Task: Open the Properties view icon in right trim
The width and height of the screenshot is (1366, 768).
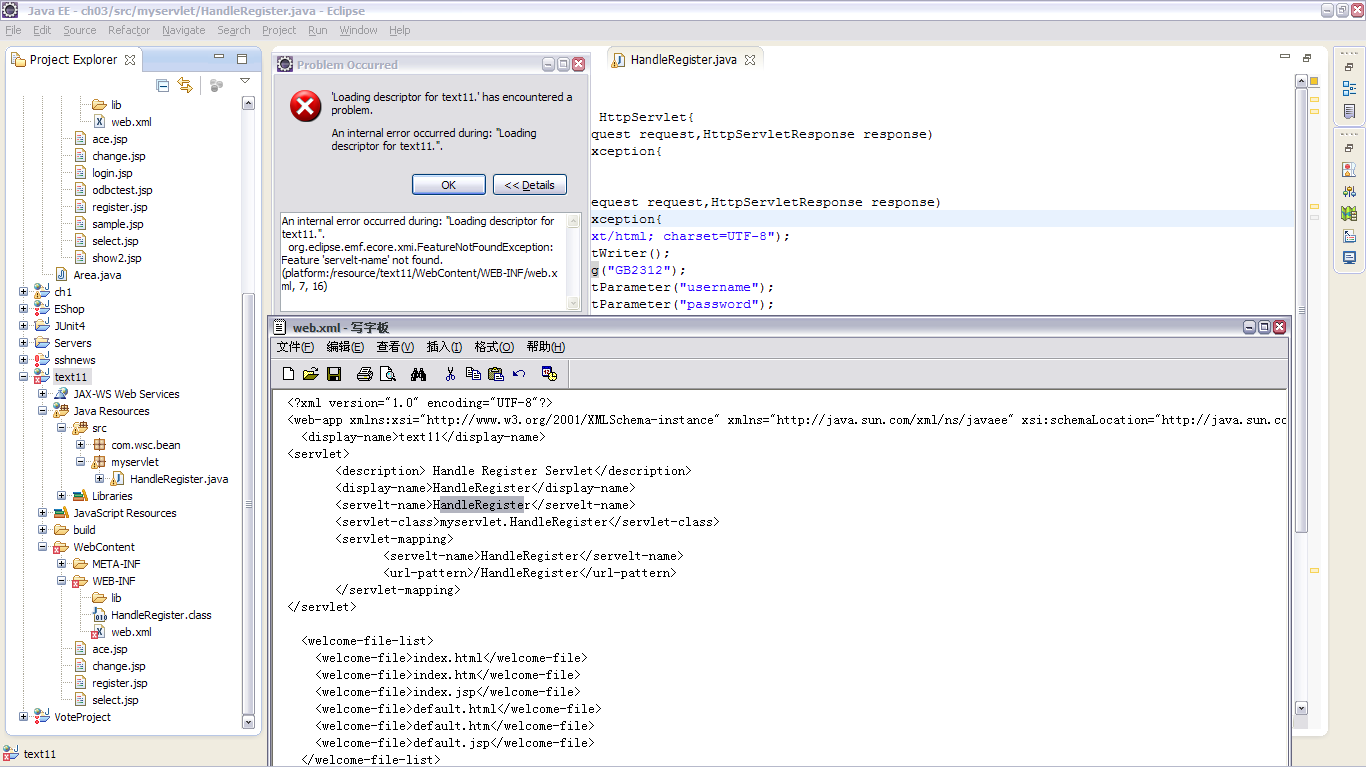Action: tap(1349, 192)
